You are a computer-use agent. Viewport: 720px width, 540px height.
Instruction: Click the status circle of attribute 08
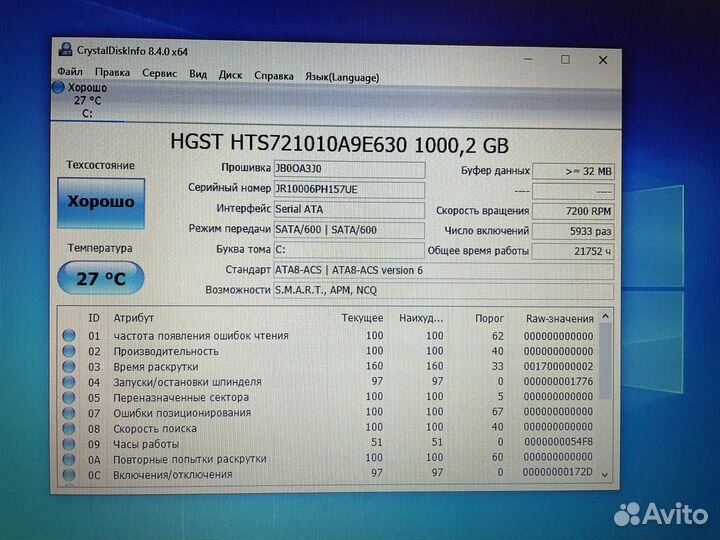69,428
